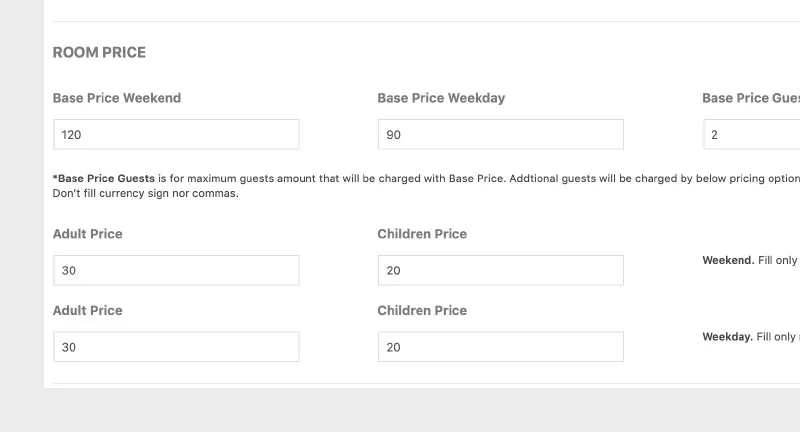Focus the Weekday row Children Price input
This screenshot has height=432, width=800.
coord(501,347)
